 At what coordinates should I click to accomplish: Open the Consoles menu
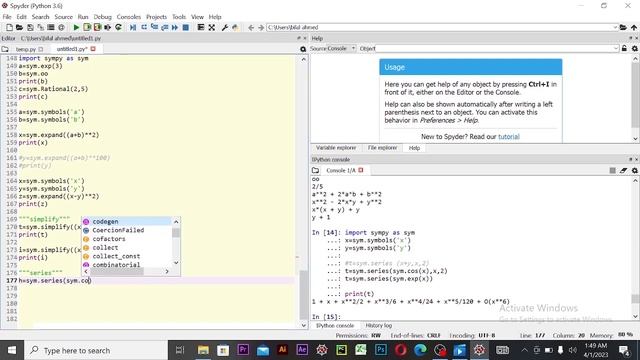click(129, 17)
